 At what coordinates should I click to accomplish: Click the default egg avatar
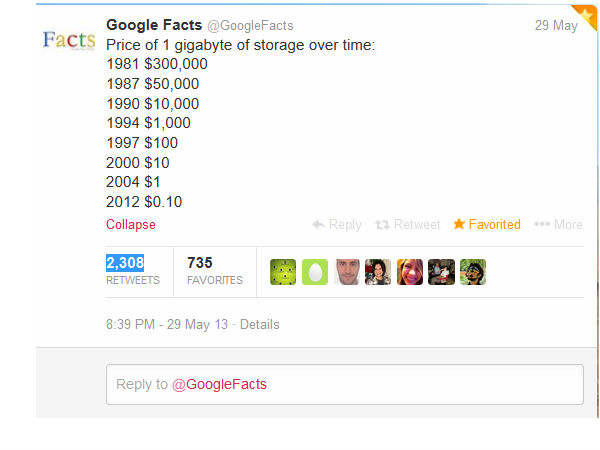[x=315, y=272]
